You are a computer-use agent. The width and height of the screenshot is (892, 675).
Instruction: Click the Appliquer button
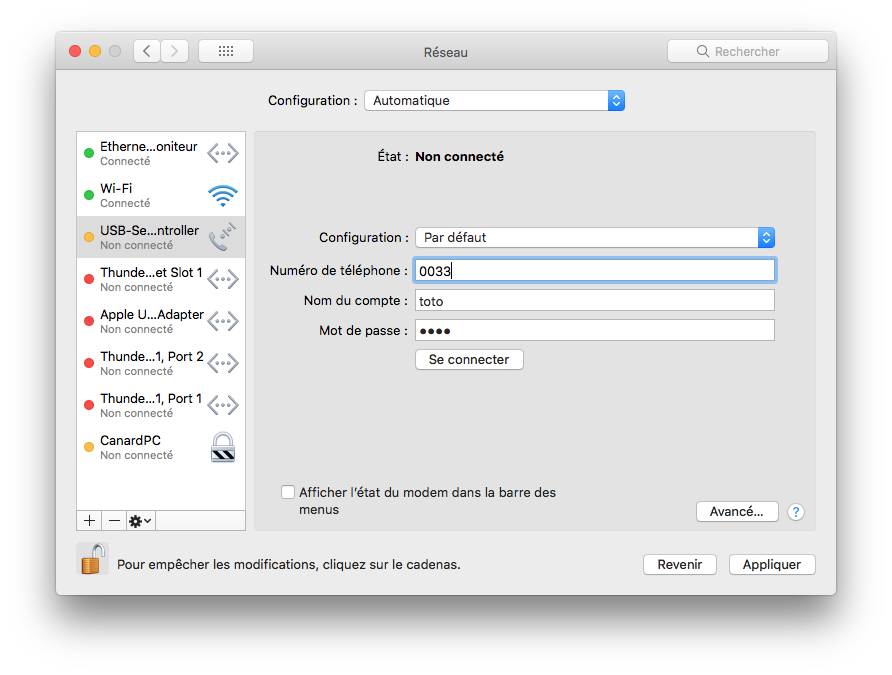tap(772, 564)
